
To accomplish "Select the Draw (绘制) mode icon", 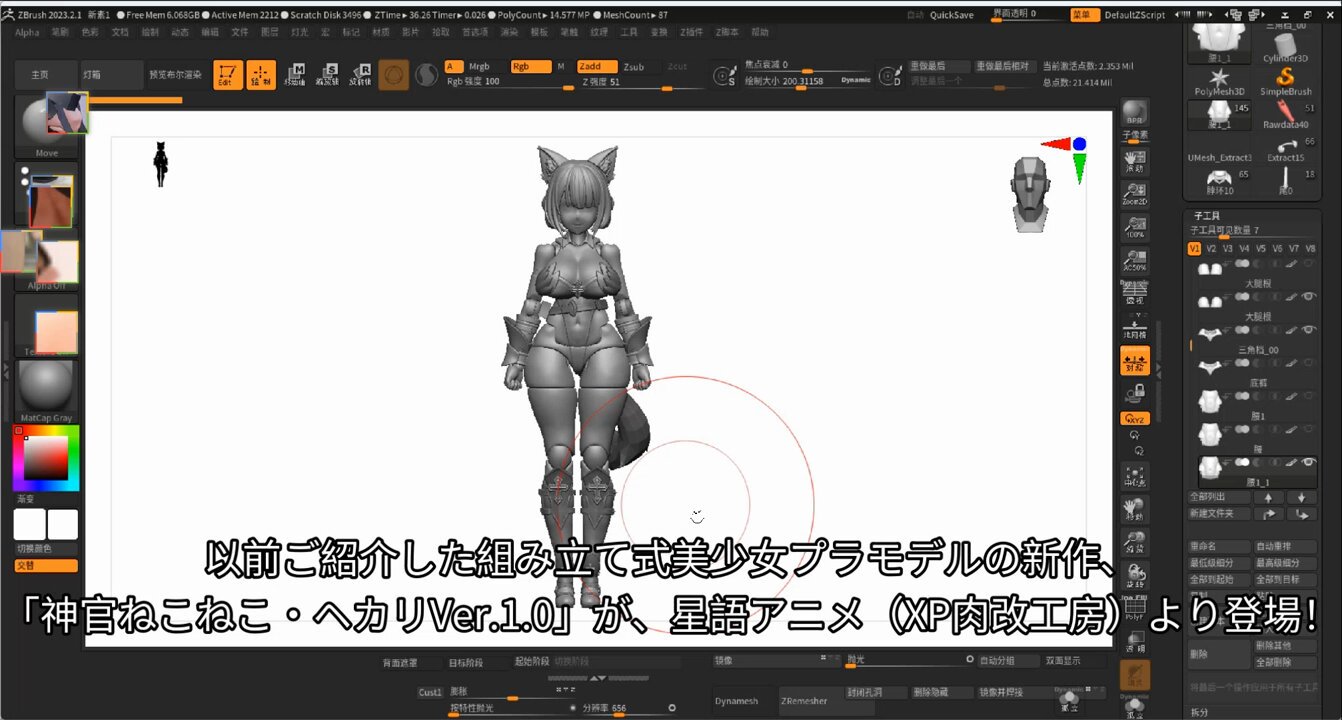I will pos(261,76).
